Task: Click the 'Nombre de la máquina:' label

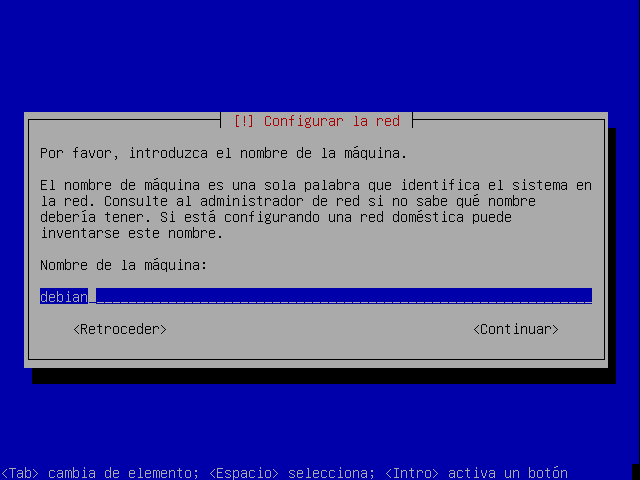Action: 123,265
